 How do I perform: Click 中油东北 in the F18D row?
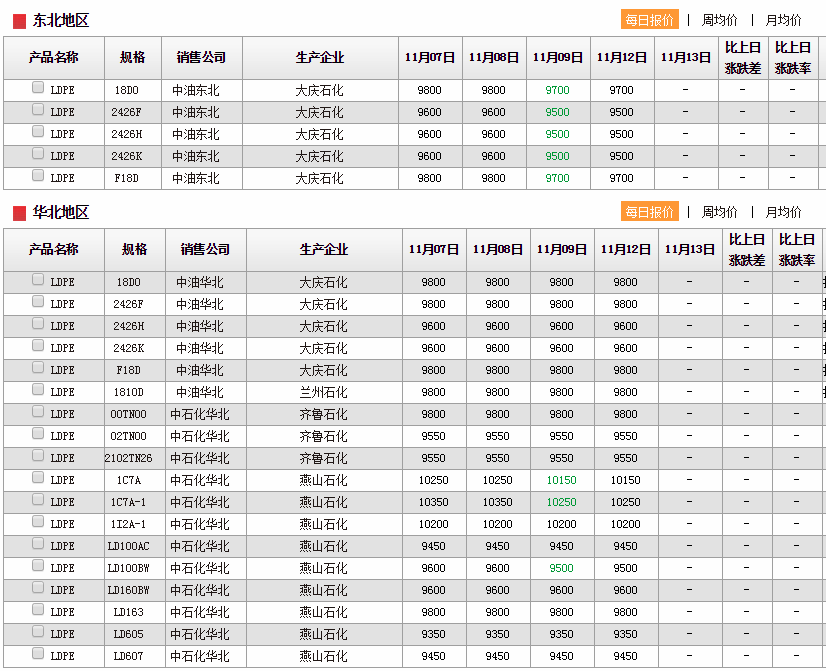click(x=195, y=178)
